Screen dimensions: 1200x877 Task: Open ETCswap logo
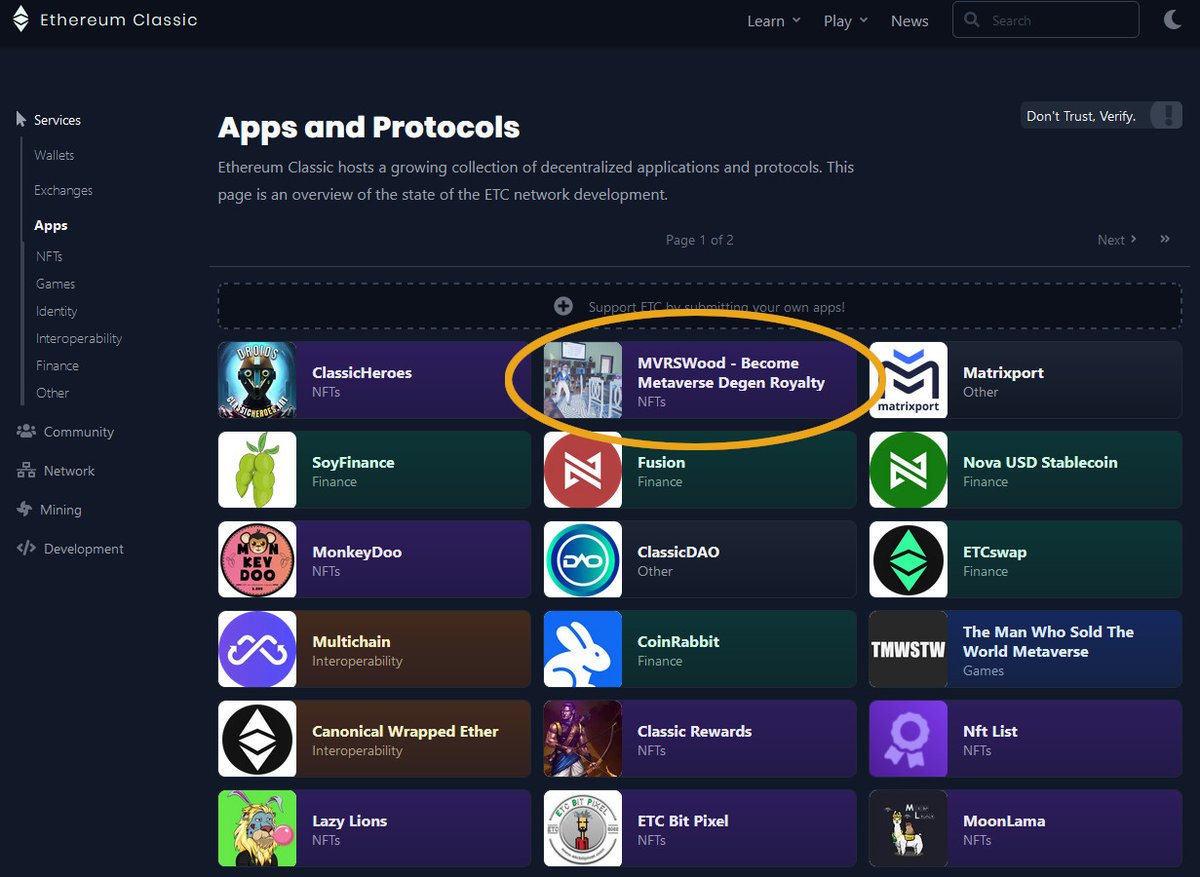point(908,560)
